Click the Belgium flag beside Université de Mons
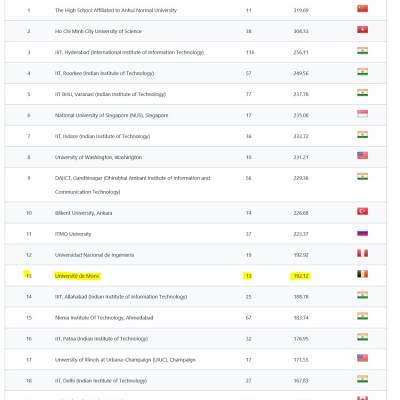This screenshot has width=400, height=400. click(x=362, y=274)
